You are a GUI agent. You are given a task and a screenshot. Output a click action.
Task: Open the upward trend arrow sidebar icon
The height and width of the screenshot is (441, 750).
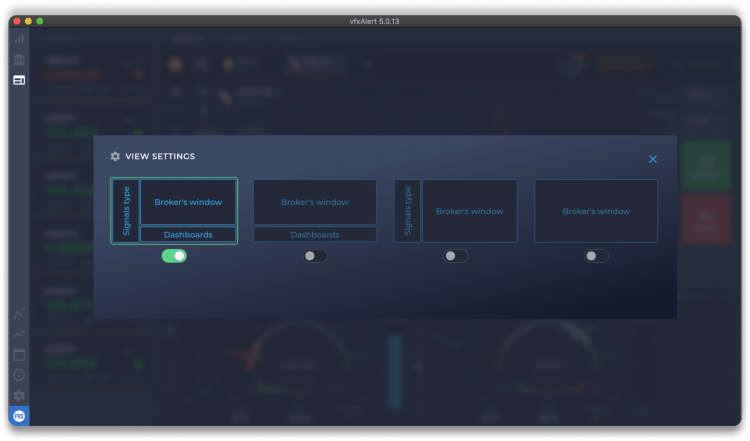click(x=19, y=334)
